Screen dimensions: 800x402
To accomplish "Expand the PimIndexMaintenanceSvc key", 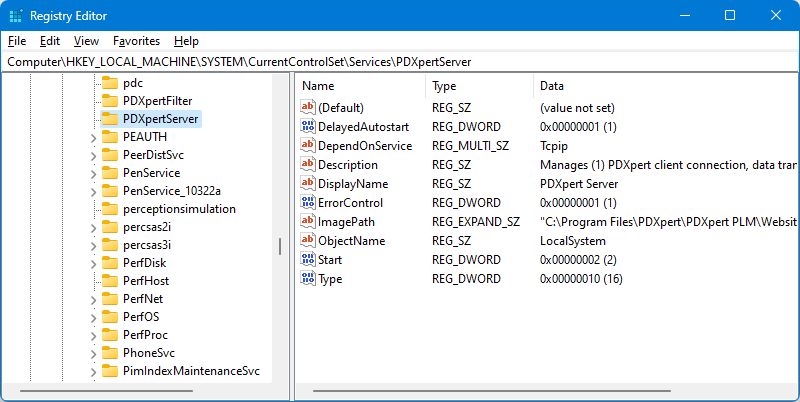I will click(x=93, y=372).
